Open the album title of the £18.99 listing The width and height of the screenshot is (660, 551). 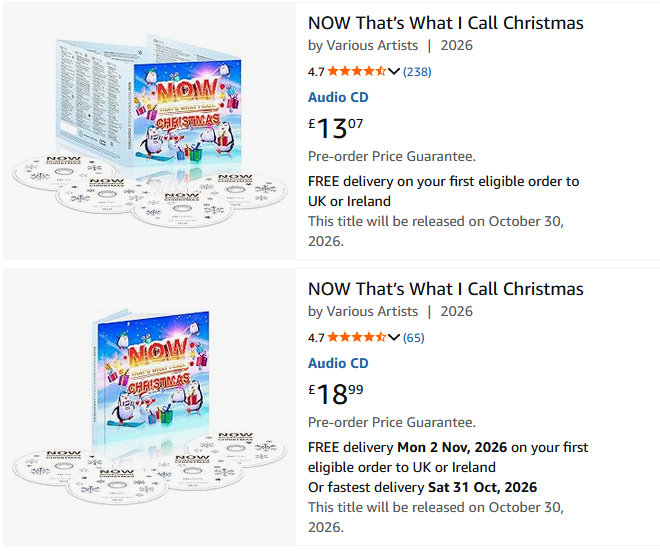point(445,289)
